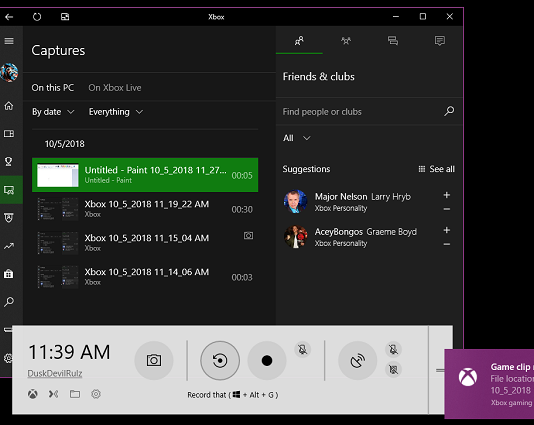Open AceyBongos profile avatar
Screen dimensions: 534x425
(x=295, y=237)
